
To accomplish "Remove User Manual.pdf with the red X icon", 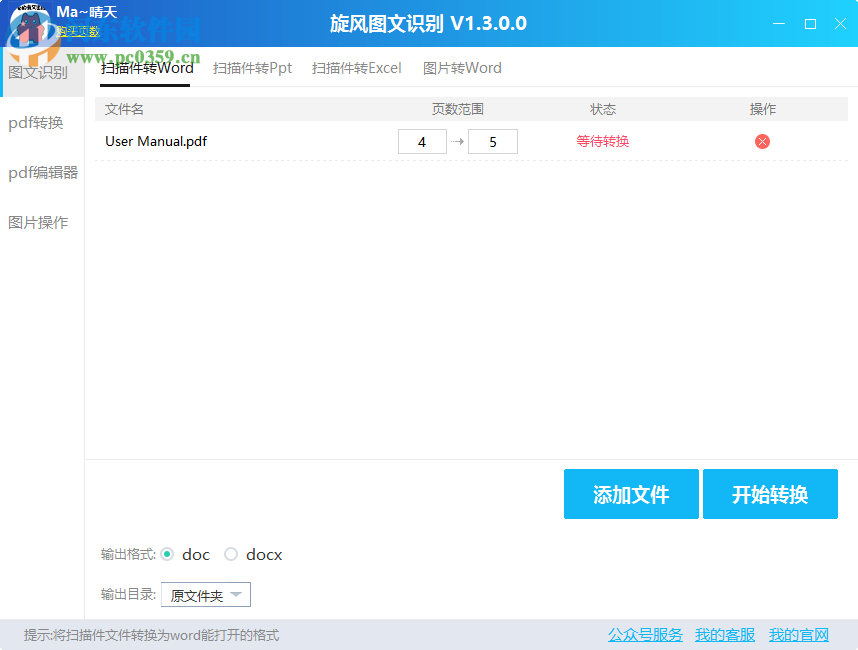I will pos(762,141).
